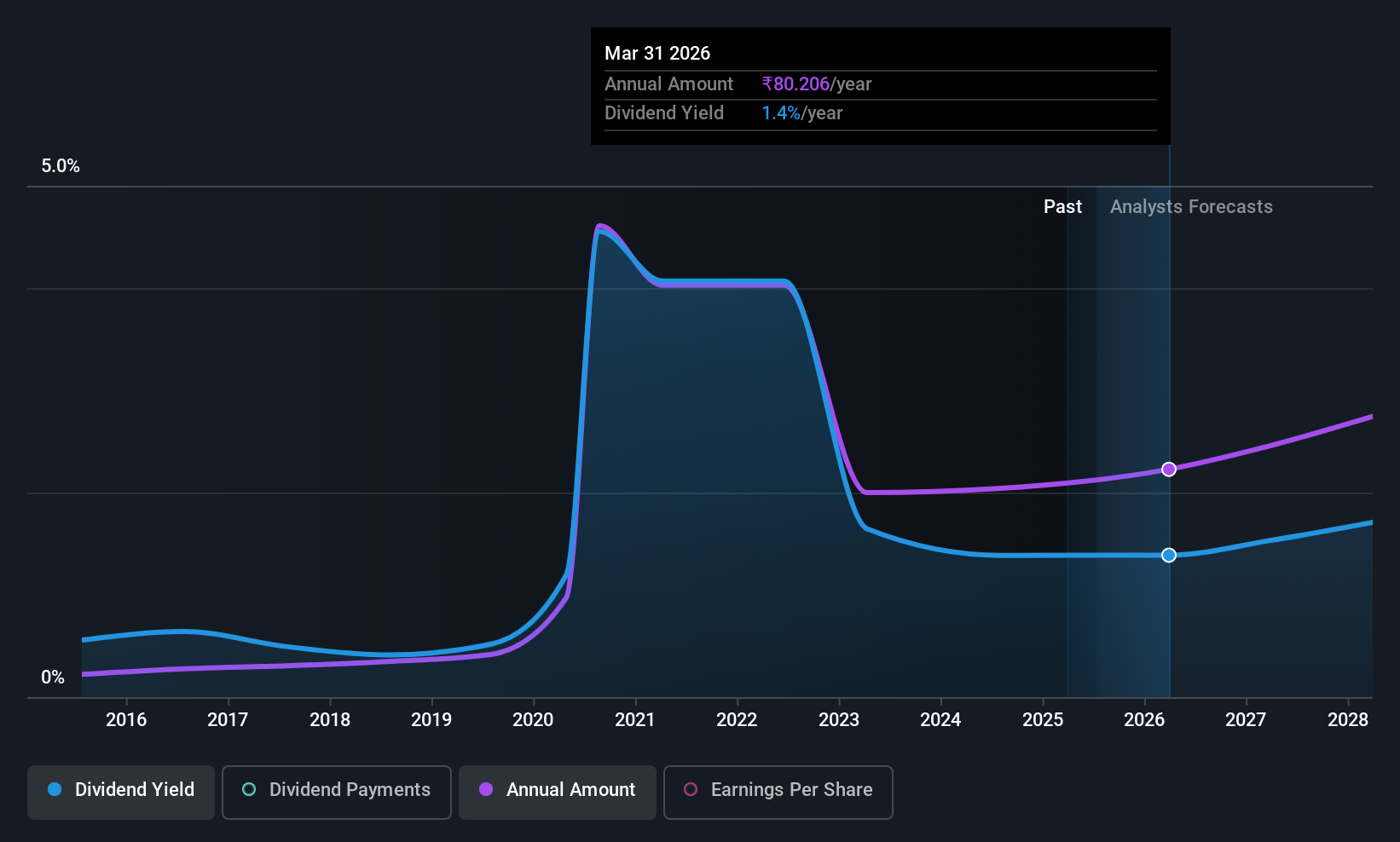The width and height of the screenshot is (1400, 842).
Task: Click the 2022 x-axis label
Action: [x=737, y=720]
